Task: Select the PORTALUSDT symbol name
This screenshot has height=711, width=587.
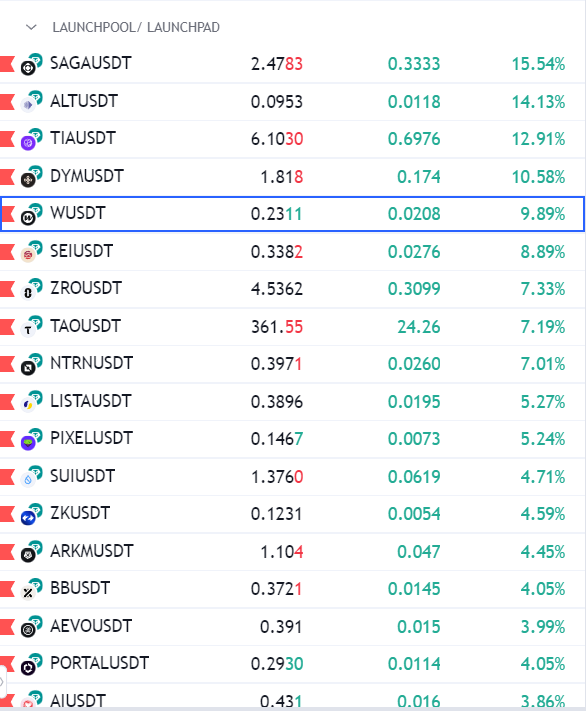Action: (x=99, y=663)
